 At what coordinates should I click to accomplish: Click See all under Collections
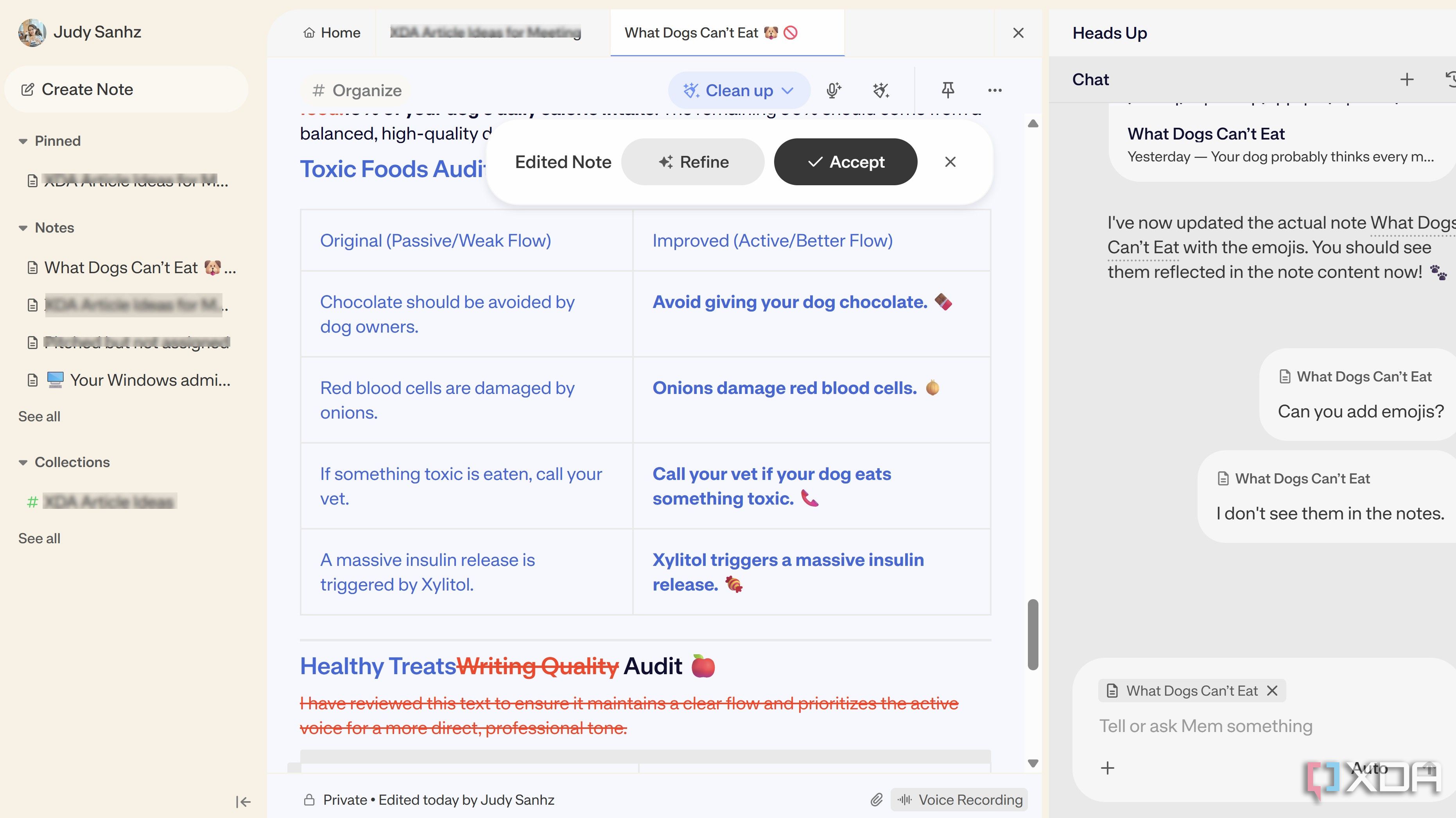tap(39, 539)
